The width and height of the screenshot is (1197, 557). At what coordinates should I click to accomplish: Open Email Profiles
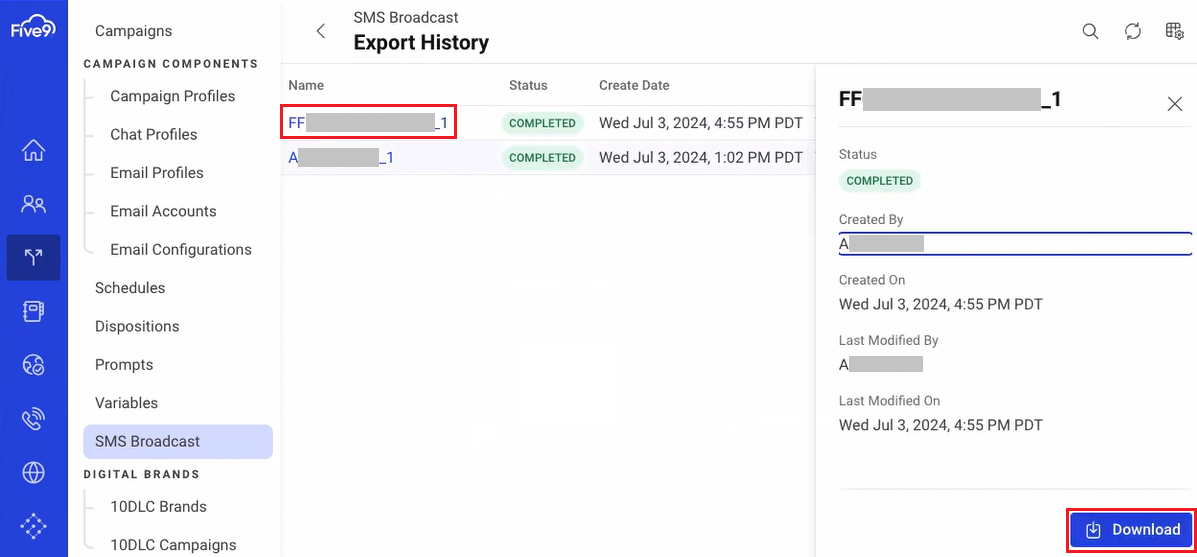coord(156,172)
